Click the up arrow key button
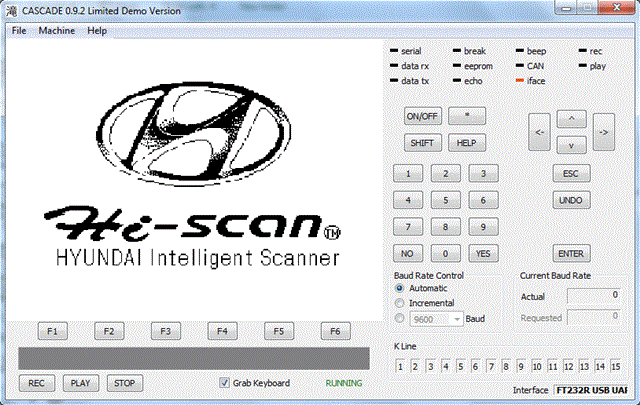This screenshot has height=405, width=640. (x=571, y=119)
